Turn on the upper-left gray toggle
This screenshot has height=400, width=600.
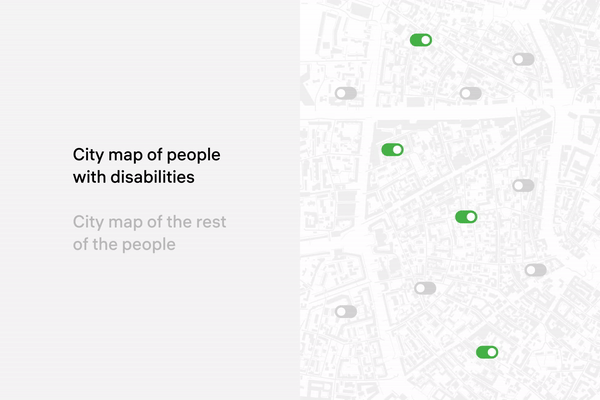point(346,93)
